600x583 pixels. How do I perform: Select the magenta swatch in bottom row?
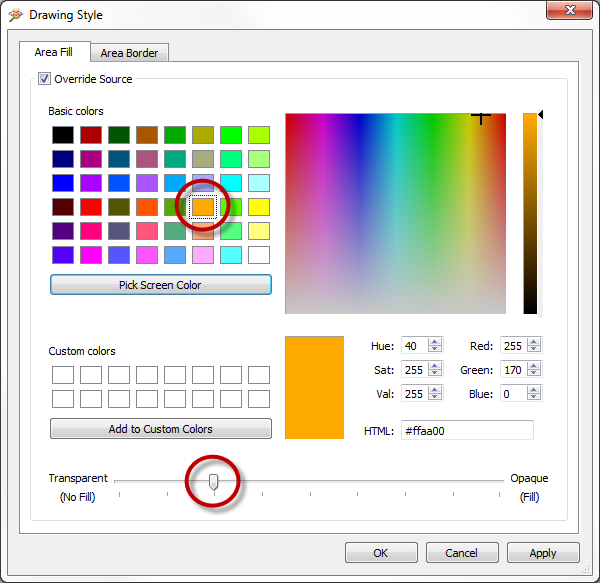coord(91,255)
